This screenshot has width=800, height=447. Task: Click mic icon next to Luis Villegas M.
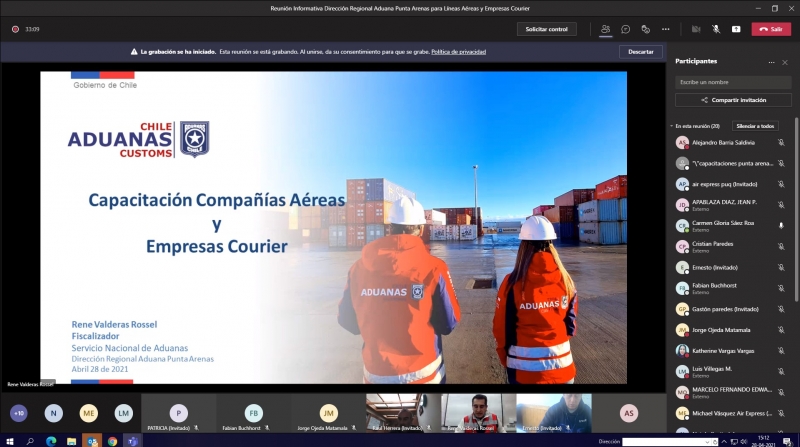tap(781, 371)
